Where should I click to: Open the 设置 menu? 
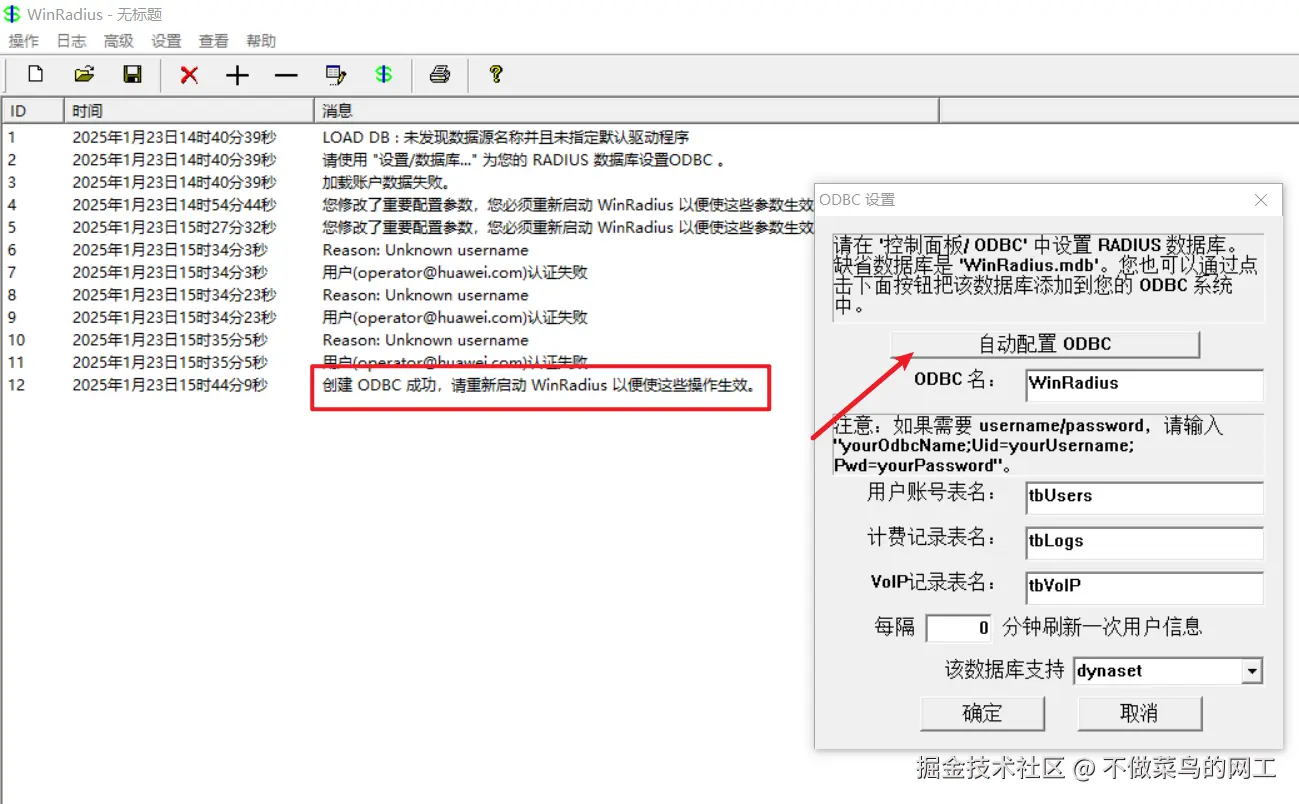[x=166, y=41]
